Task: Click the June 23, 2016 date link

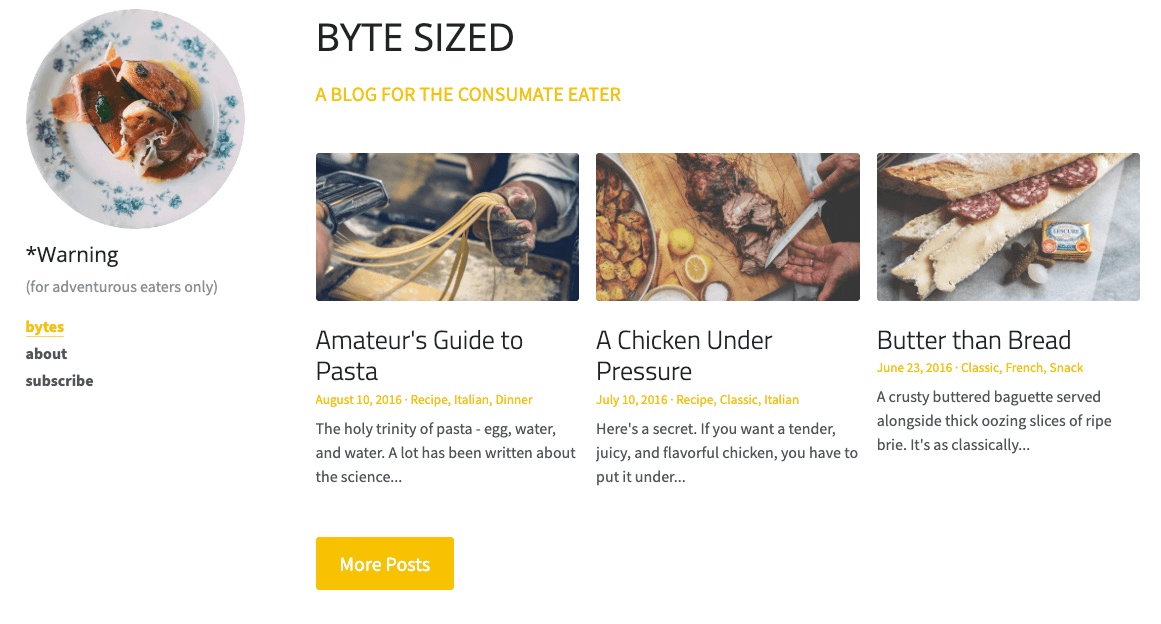Action: [913, 367]
